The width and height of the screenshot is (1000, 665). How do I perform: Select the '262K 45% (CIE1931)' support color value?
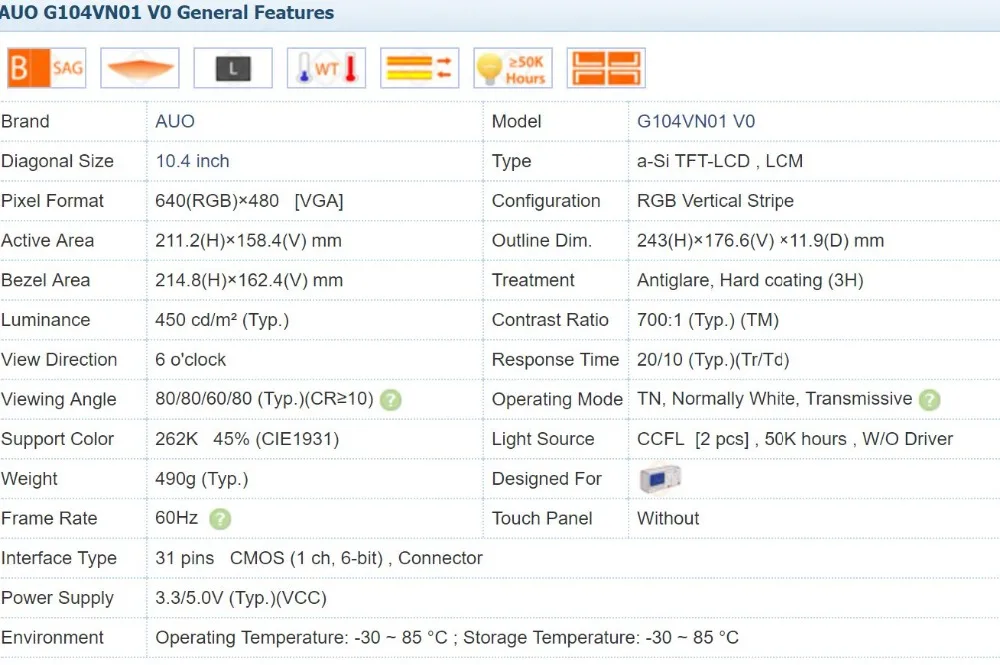(247, 439)
